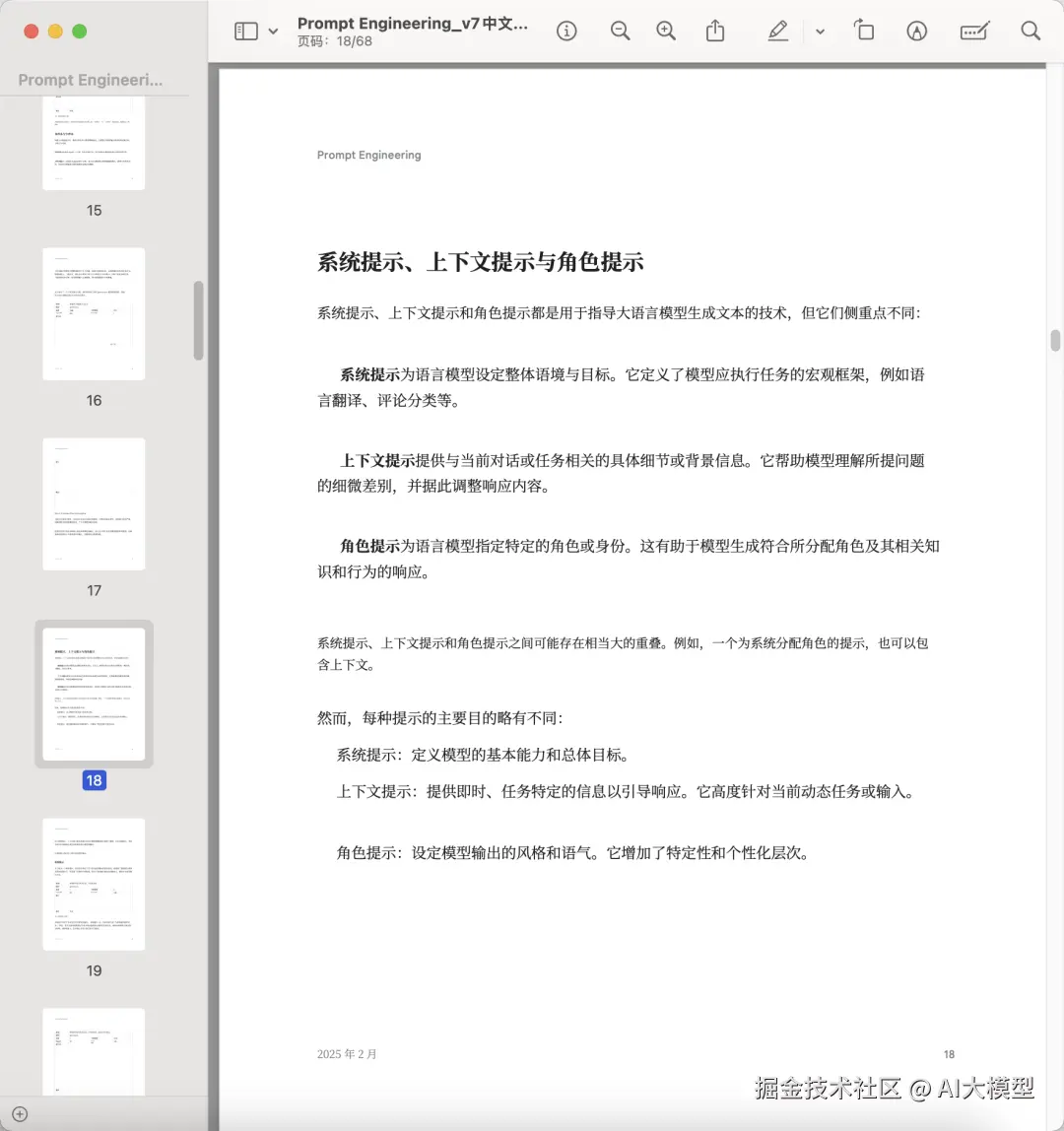Image resolution: width=1064 pixels, height=1131 pixels.
Task: Select page 15 thumbnail
Action: pos(94,143)
